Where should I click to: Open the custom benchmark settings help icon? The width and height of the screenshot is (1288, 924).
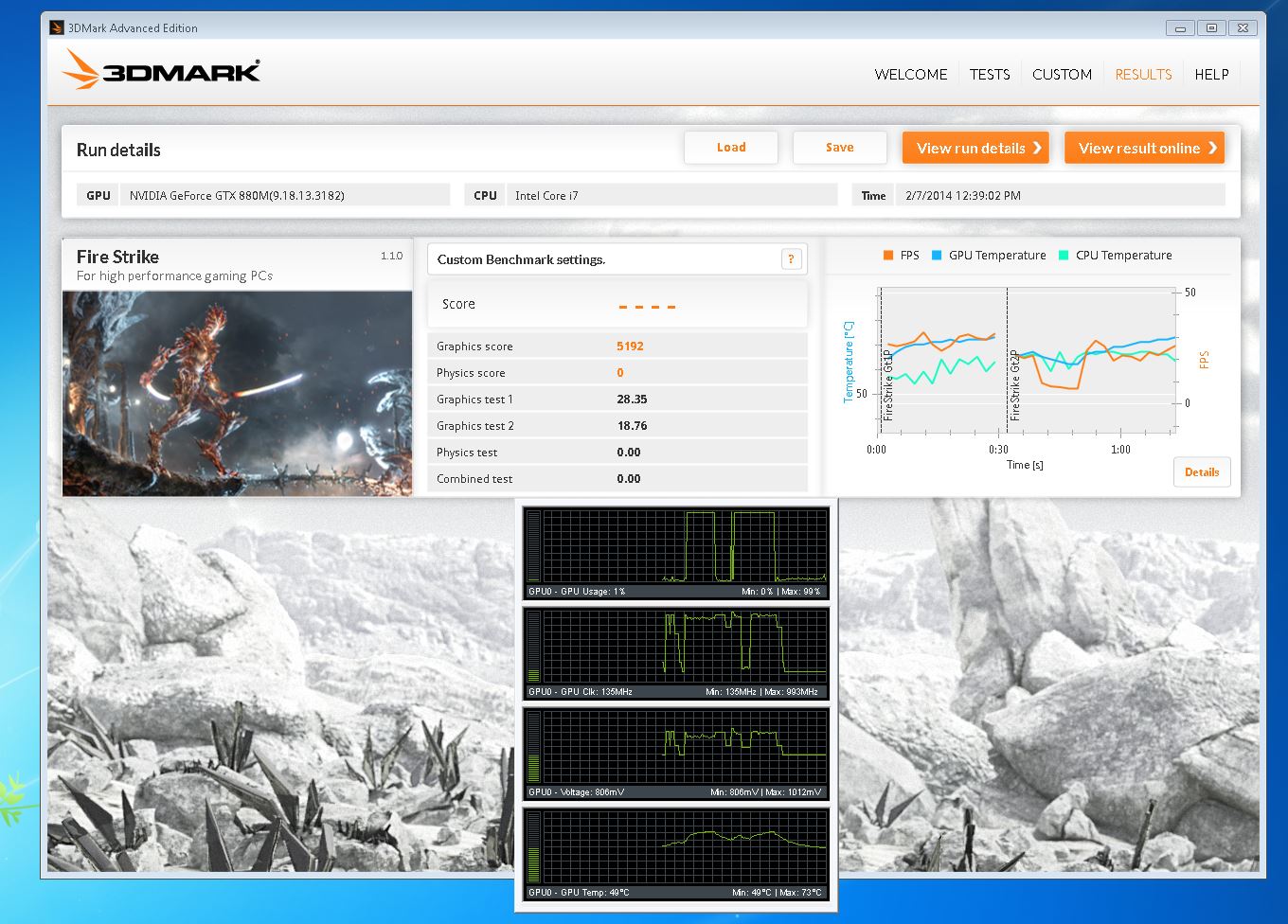coord(792,259)
